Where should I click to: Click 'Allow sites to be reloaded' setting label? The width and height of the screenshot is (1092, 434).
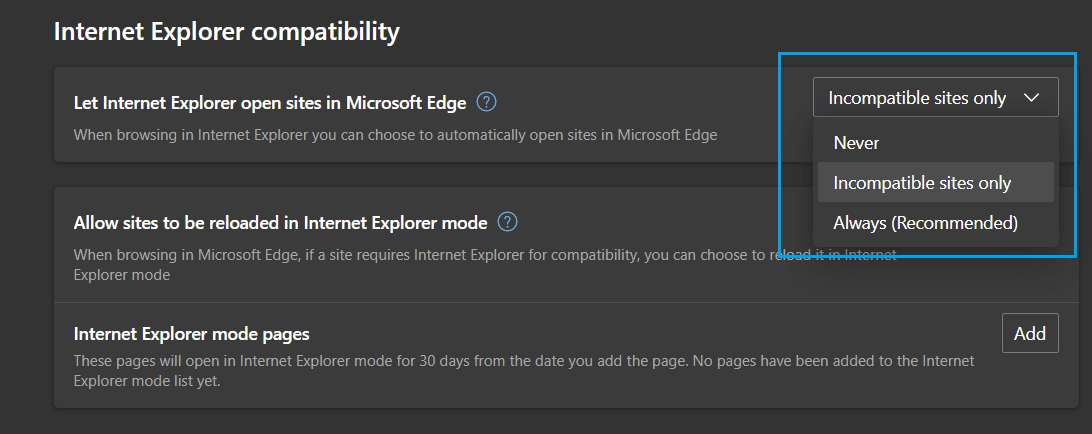coord(280,223)
